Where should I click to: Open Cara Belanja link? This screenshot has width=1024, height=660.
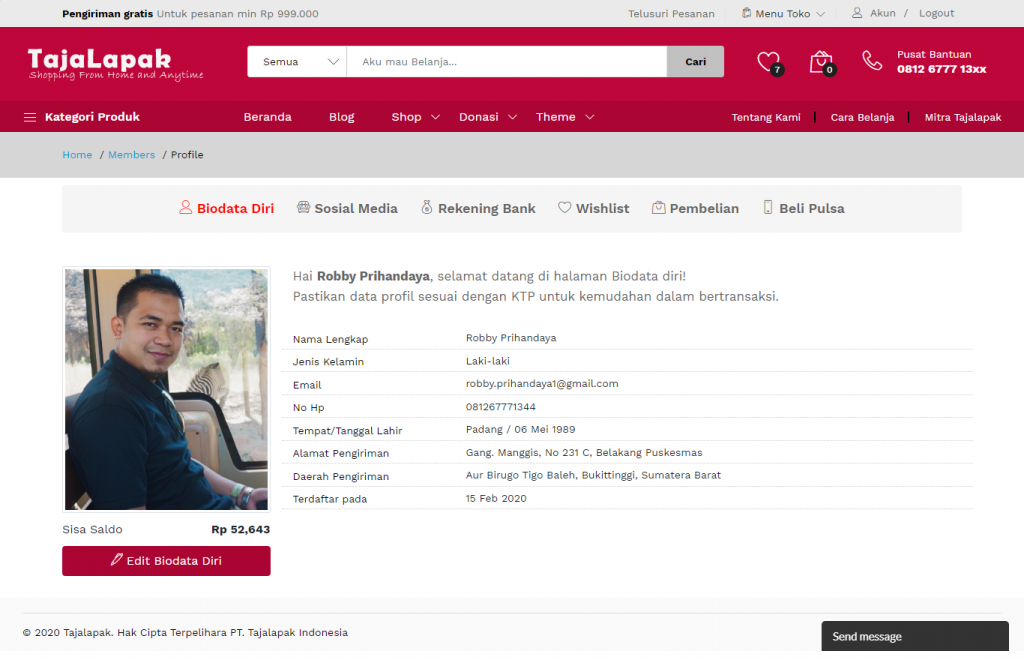click(862, 118)
